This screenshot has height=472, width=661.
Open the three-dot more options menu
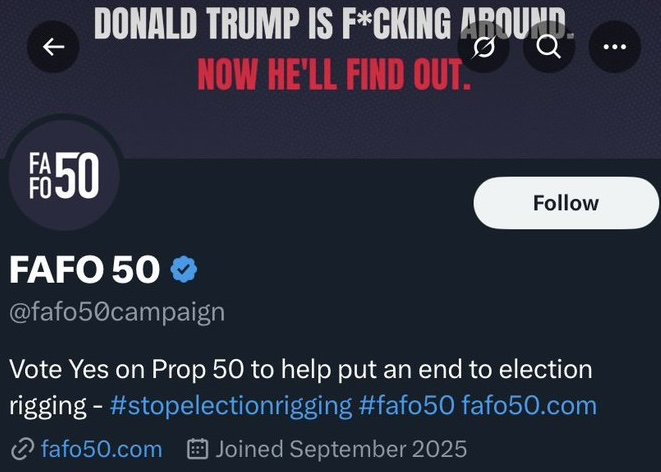(615, 47)
